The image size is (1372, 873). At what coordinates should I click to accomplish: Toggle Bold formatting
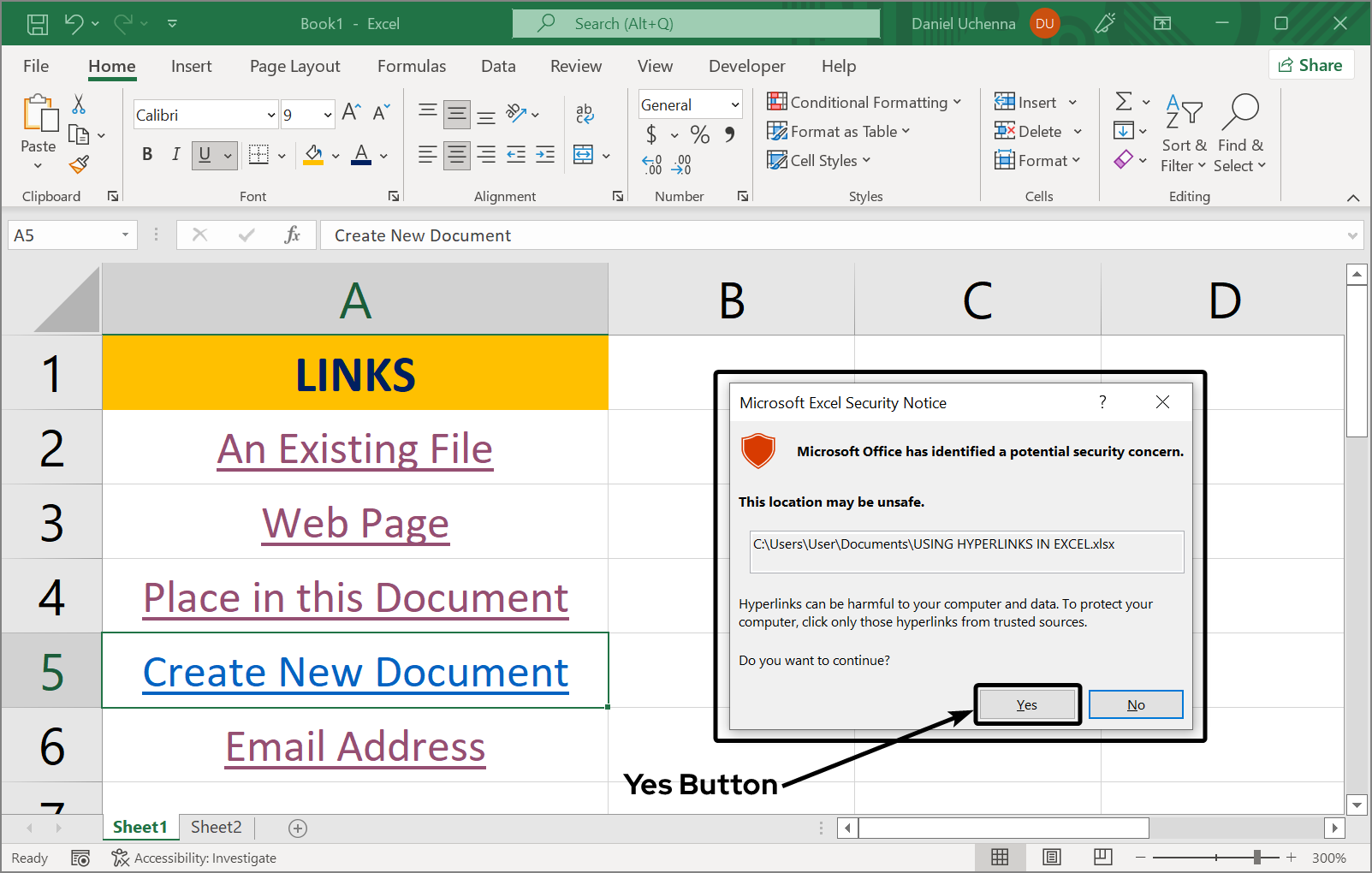click(147, 154)
